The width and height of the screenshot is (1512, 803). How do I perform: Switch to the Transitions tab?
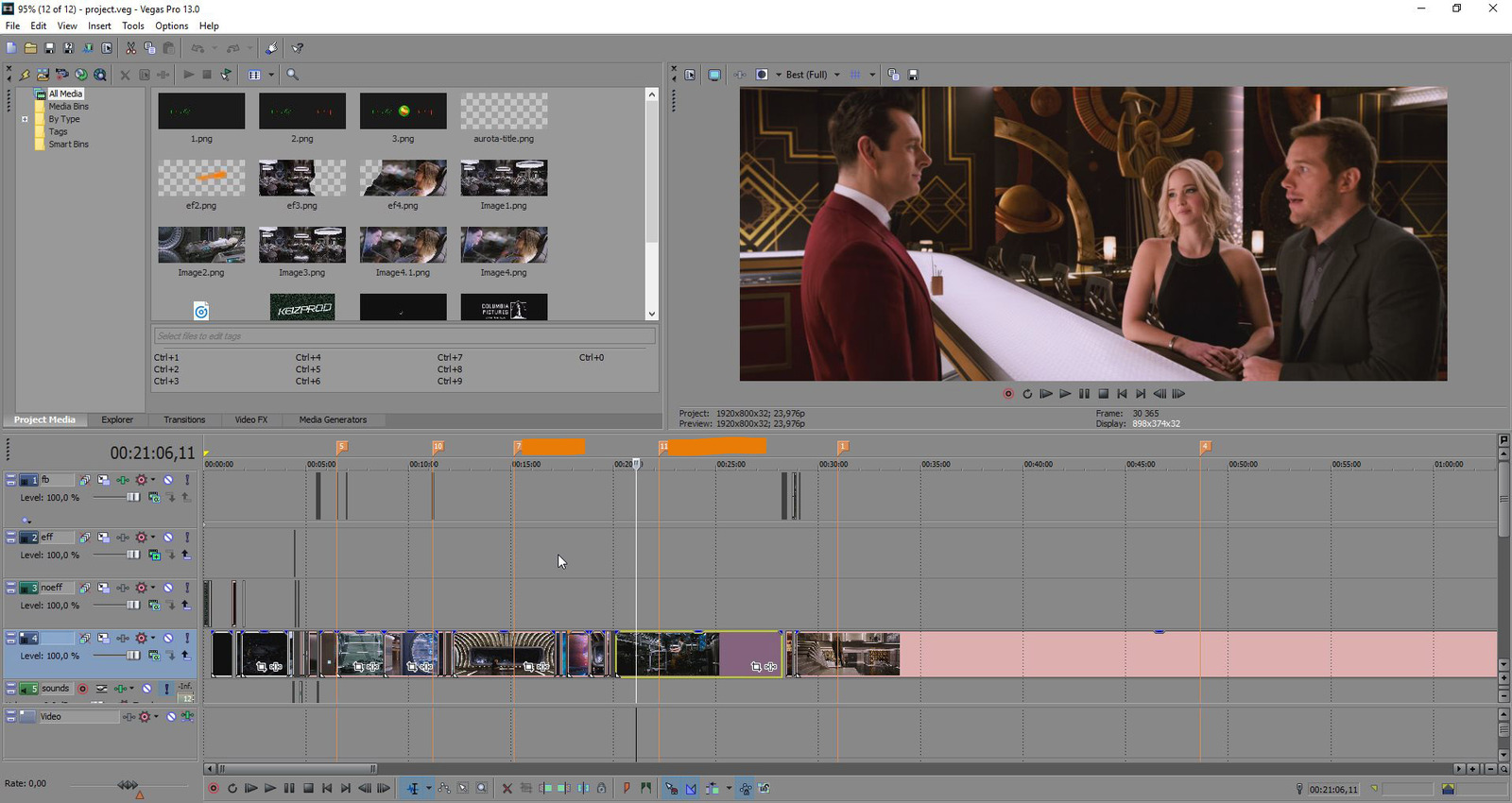184,419
